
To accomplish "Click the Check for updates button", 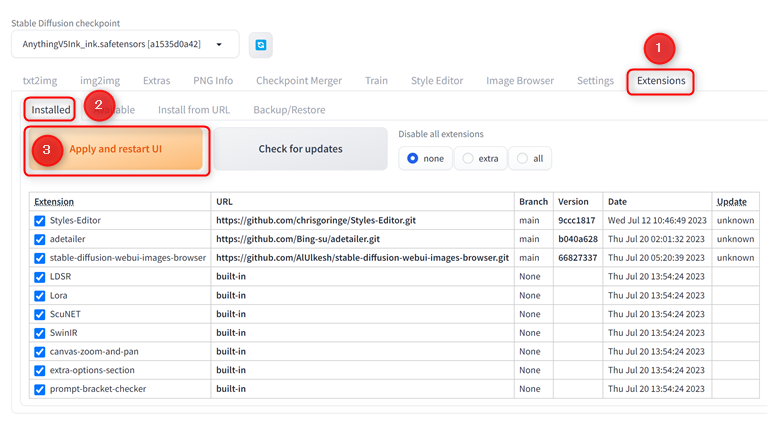I will (300, 149).
